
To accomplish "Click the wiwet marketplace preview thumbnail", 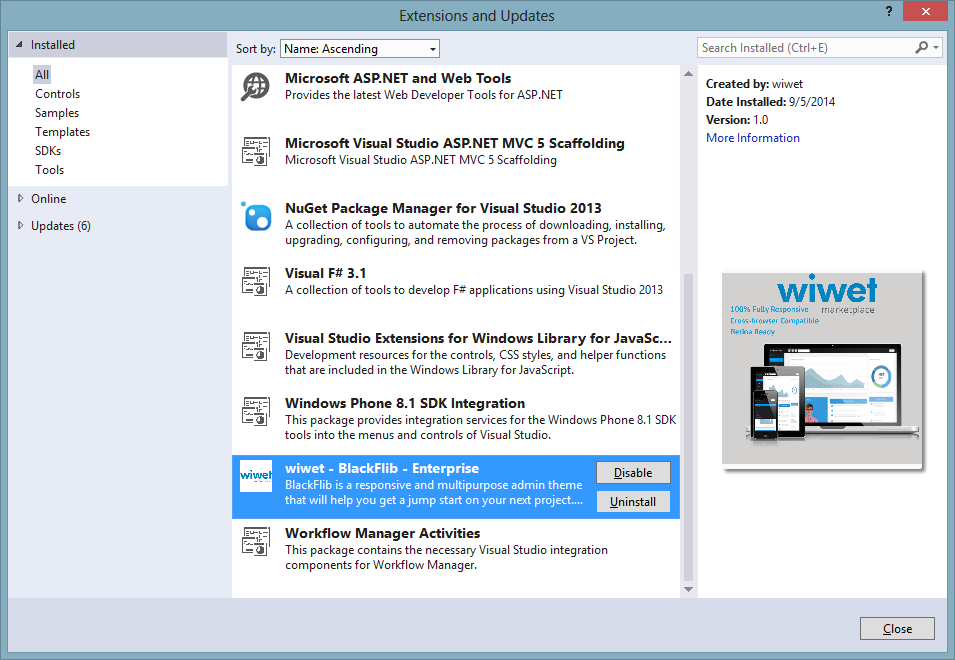I will click(822, 369).
